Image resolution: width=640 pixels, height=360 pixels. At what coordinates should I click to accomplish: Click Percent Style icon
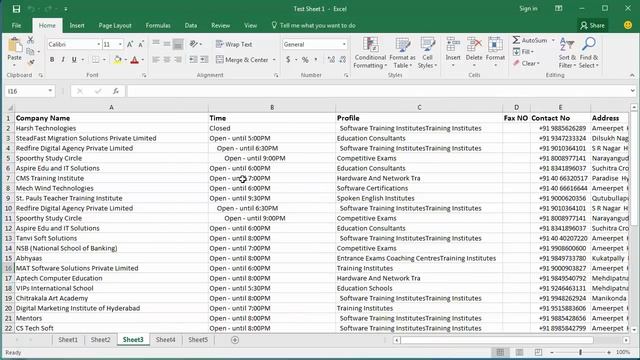coord(305,60)
